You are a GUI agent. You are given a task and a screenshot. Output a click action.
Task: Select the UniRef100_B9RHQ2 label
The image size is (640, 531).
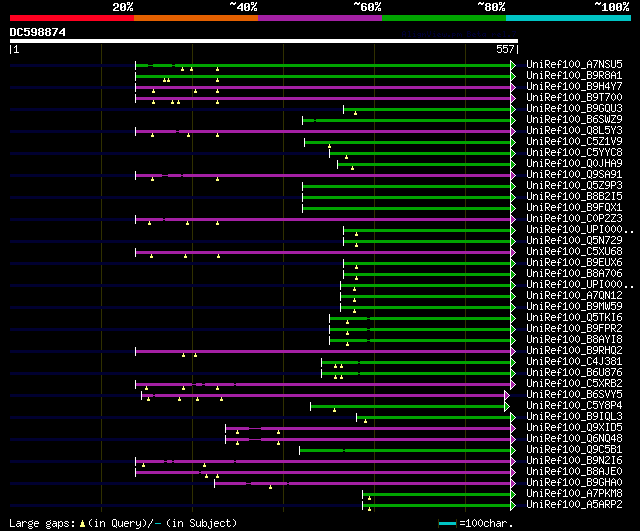(x=574, y=351)
